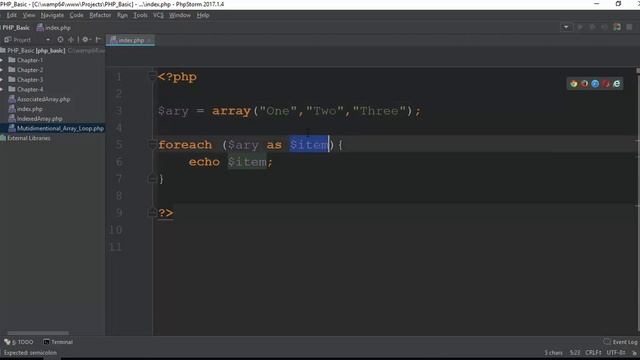Click 'Expected: semicolon' status message
640x360 pixels.
[31, 353]
